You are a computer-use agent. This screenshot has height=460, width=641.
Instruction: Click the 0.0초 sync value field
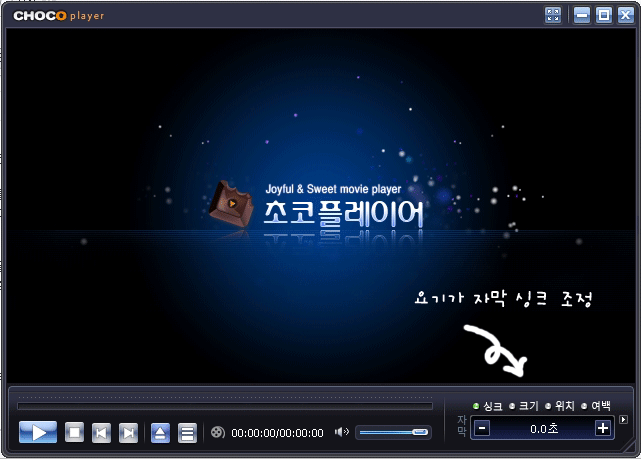click(543, 429)
